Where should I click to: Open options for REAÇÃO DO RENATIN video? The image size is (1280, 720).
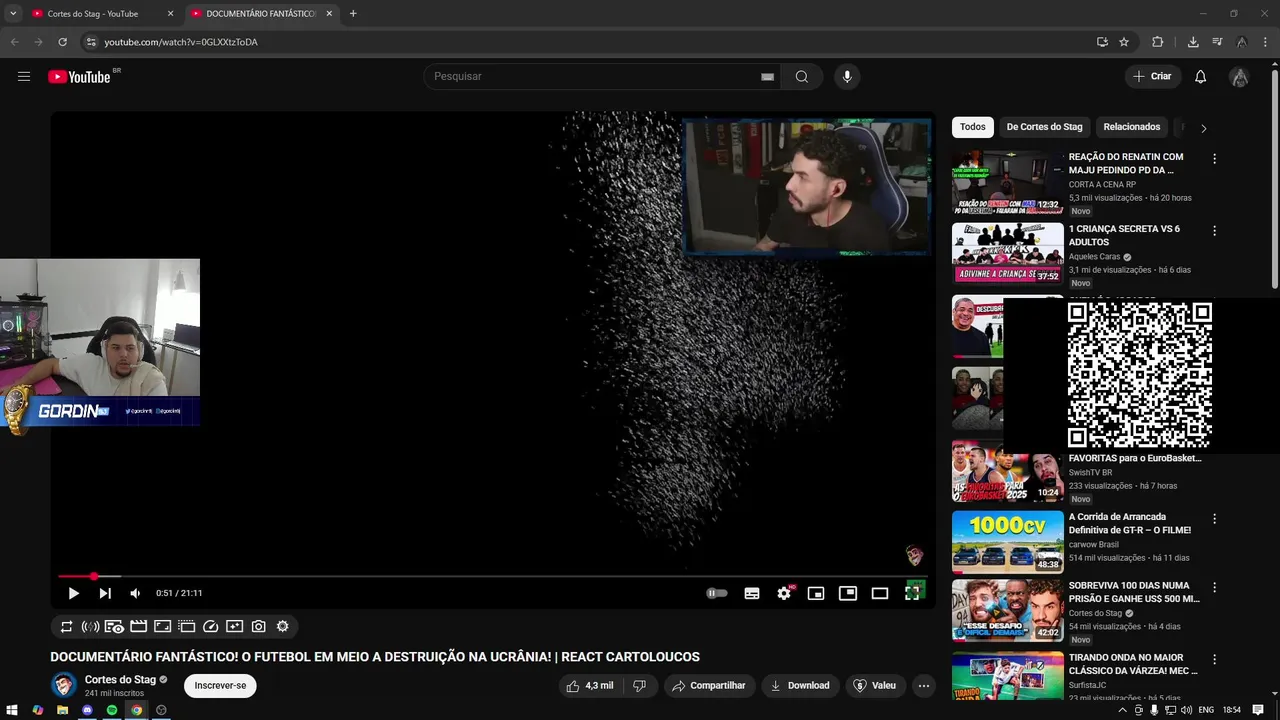(1215, 159)
